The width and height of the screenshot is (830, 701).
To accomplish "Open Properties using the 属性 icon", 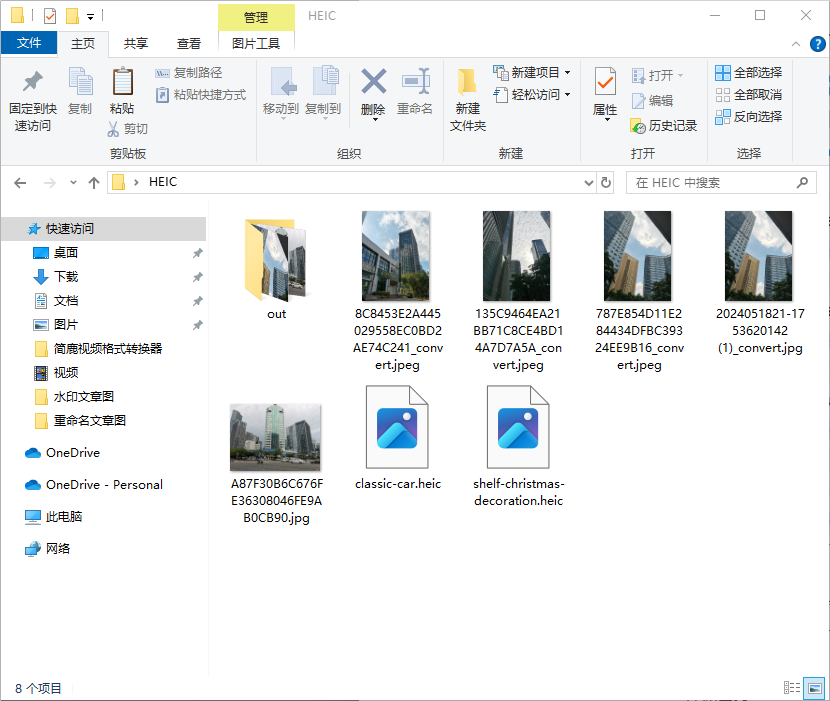I will pyautogui.click(x=604, y=90).
